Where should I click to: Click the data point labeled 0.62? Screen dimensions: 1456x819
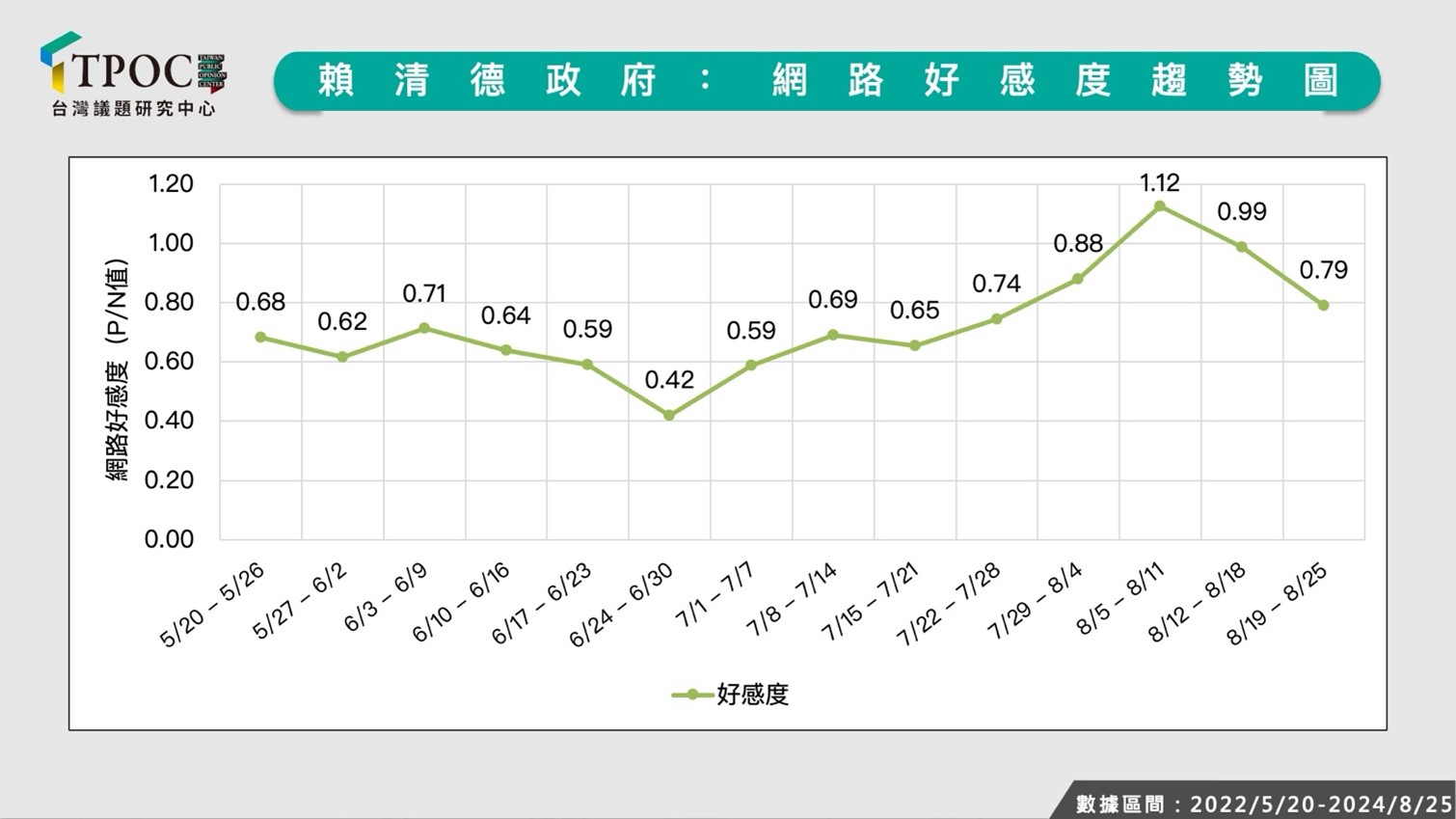point(342,357)
